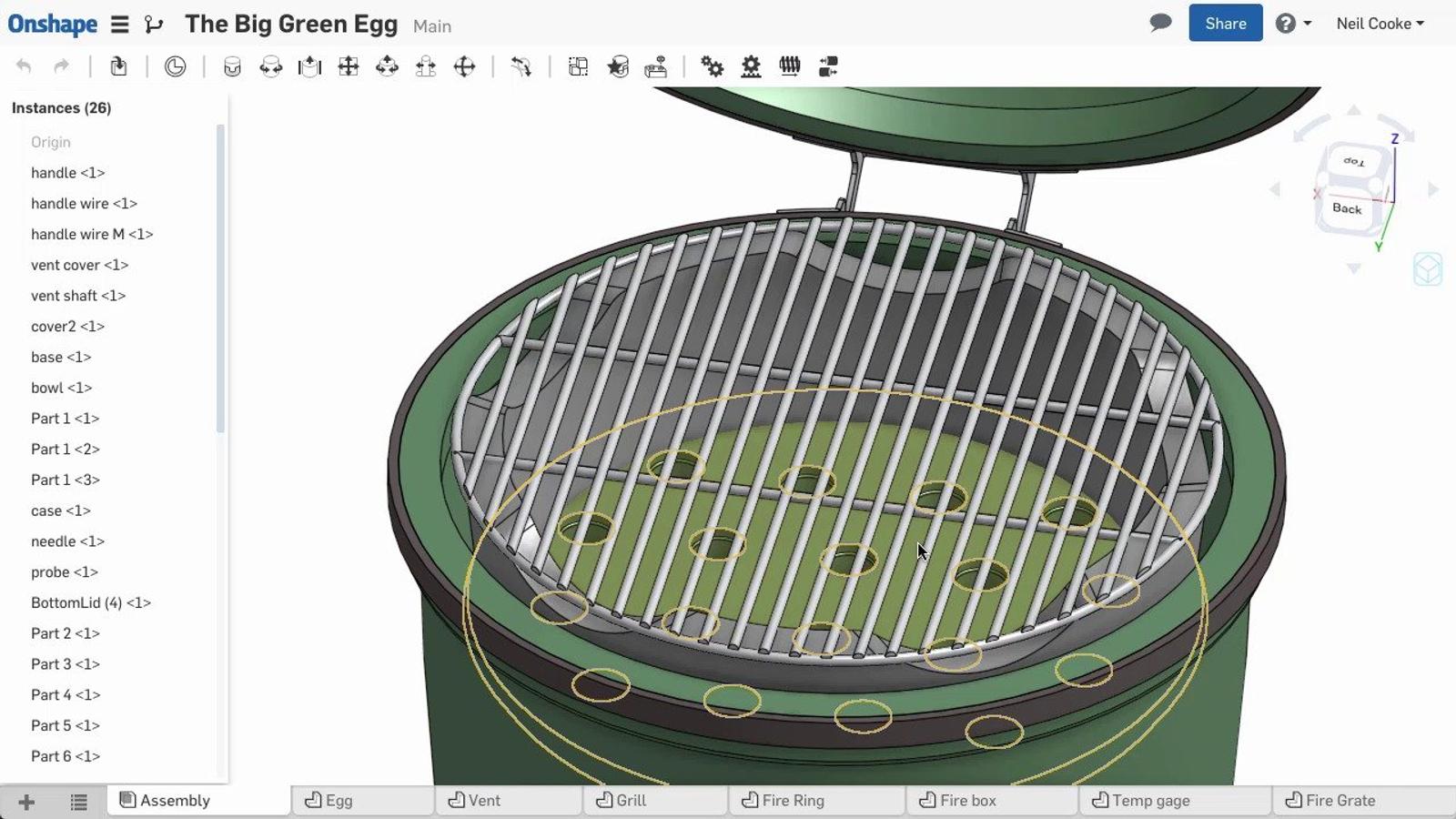Screen dimensions: 1456x819
Task: Click the Group tool icon
Action: 578,66
